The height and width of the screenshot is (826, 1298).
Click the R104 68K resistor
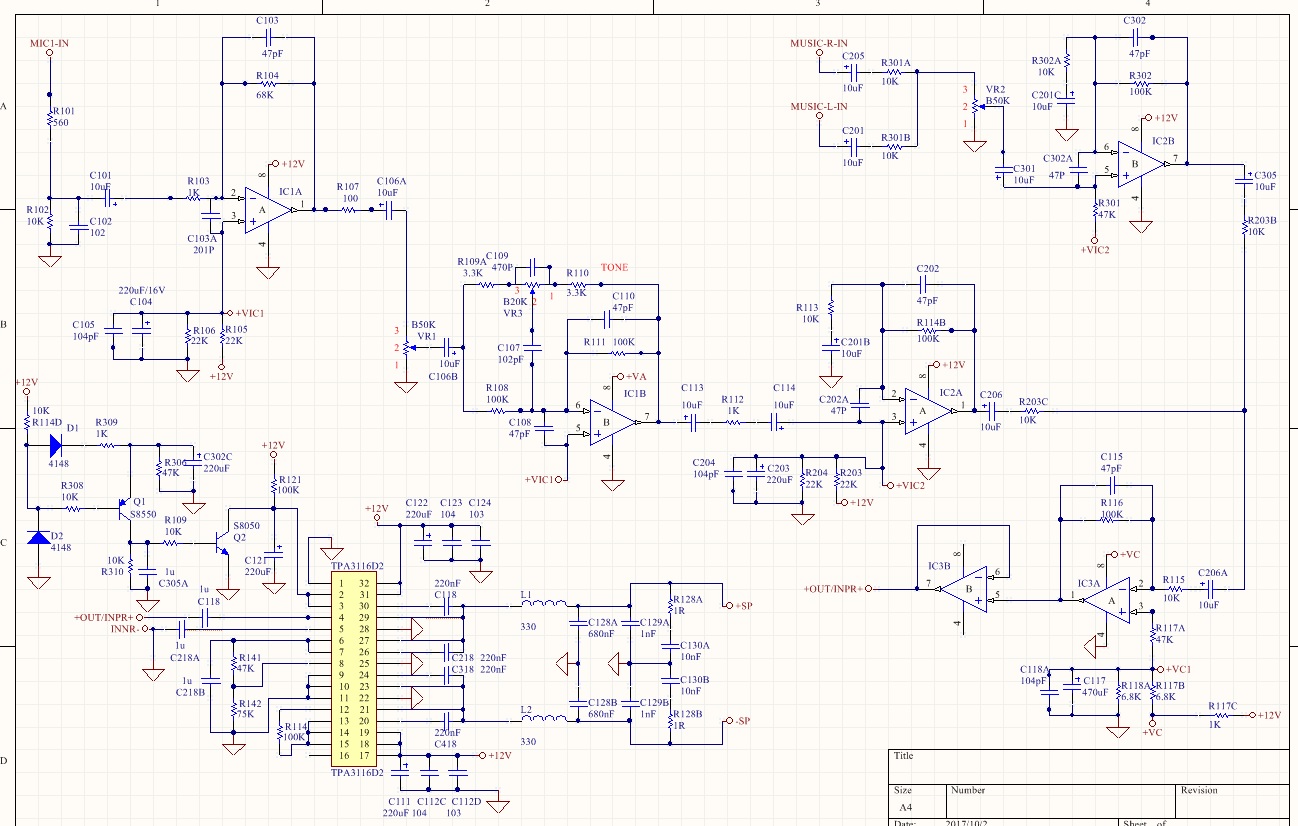pyautogui.click(x=268, y=84)
